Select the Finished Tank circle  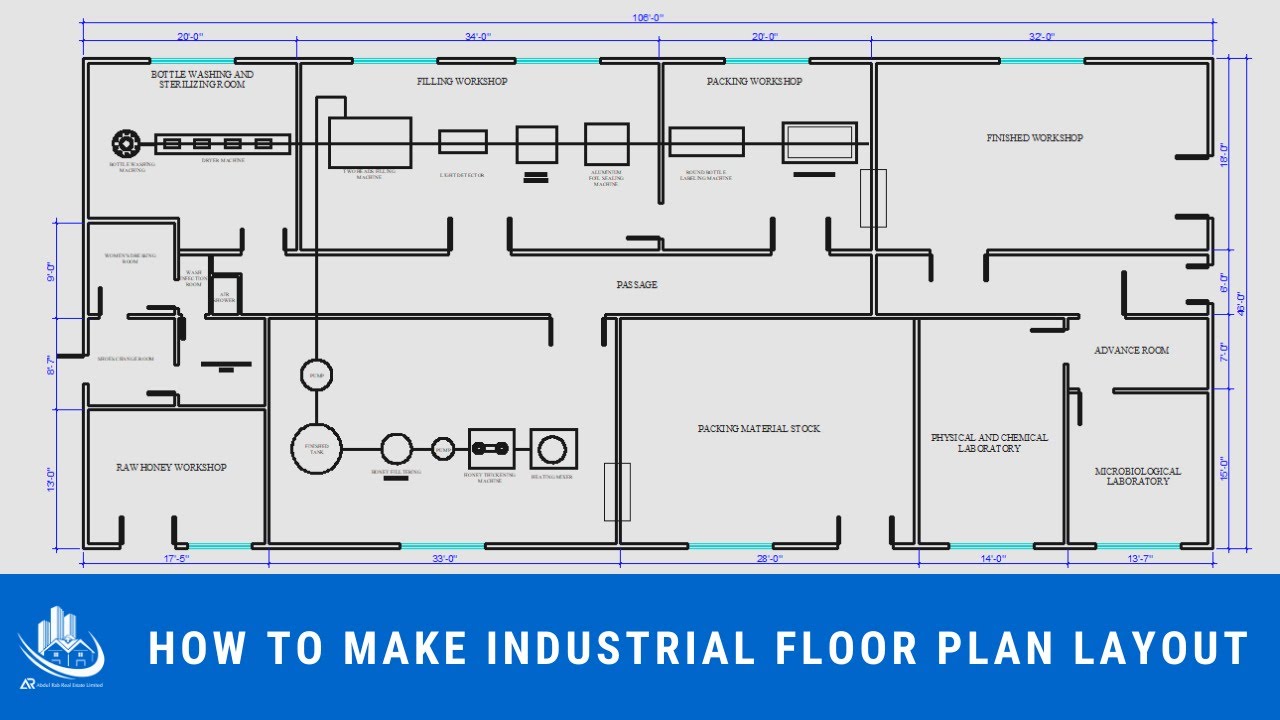tap(316, 447)
